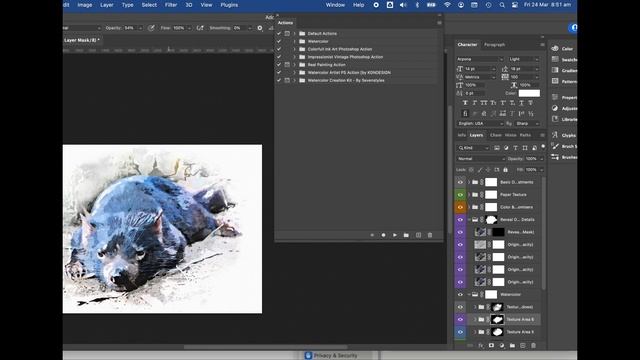Open the Brush Settings panel icon

pos(555,146)
